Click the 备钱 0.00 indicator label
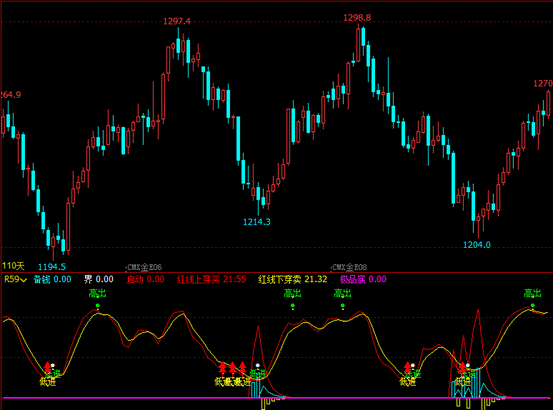 pos(52,280)
